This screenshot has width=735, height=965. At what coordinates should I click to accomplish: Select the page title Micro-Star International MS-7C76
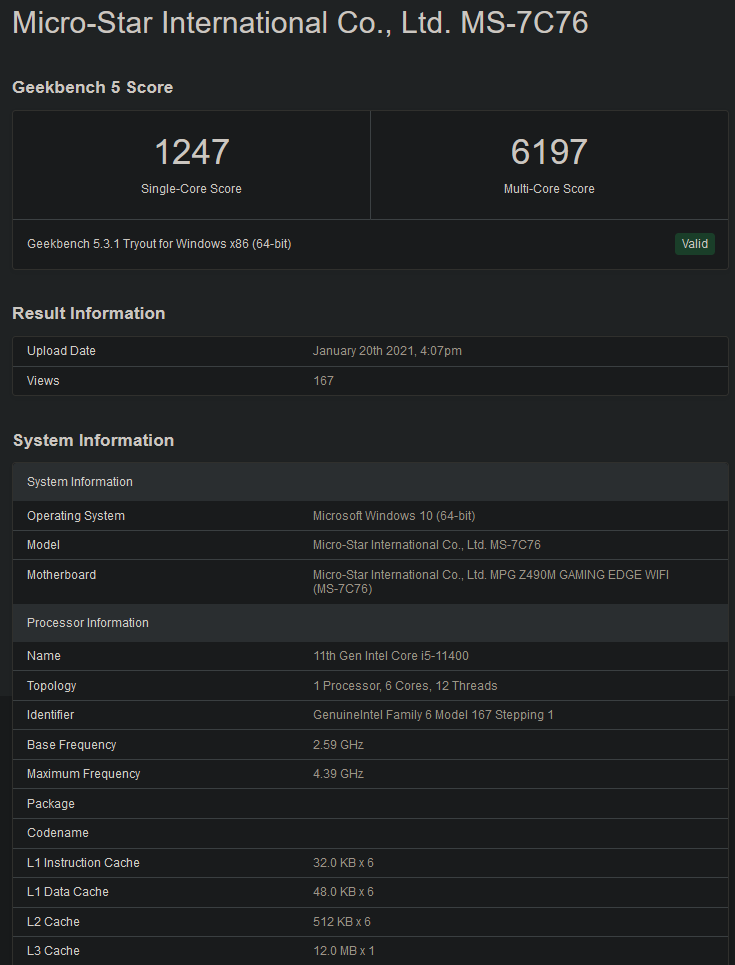click(x=300, y=23)
